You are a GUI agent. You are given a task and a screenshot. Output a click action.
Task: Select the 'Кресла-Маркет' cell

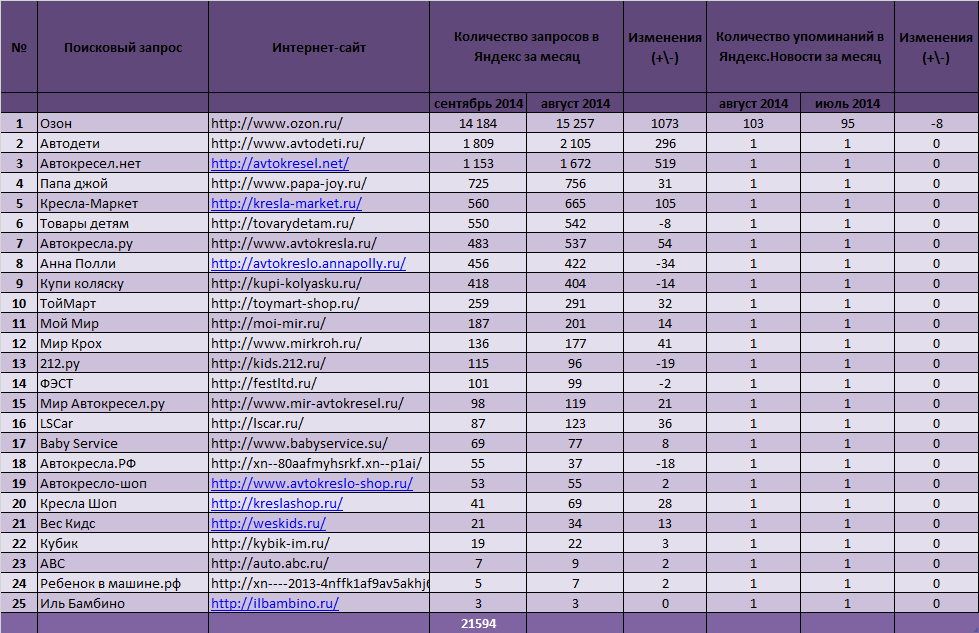[x=123, y=204]
